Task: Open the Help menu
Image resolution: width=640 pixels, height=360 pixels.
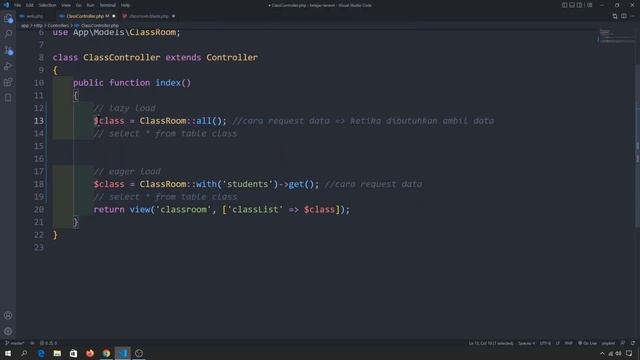Action: (125, 5)
